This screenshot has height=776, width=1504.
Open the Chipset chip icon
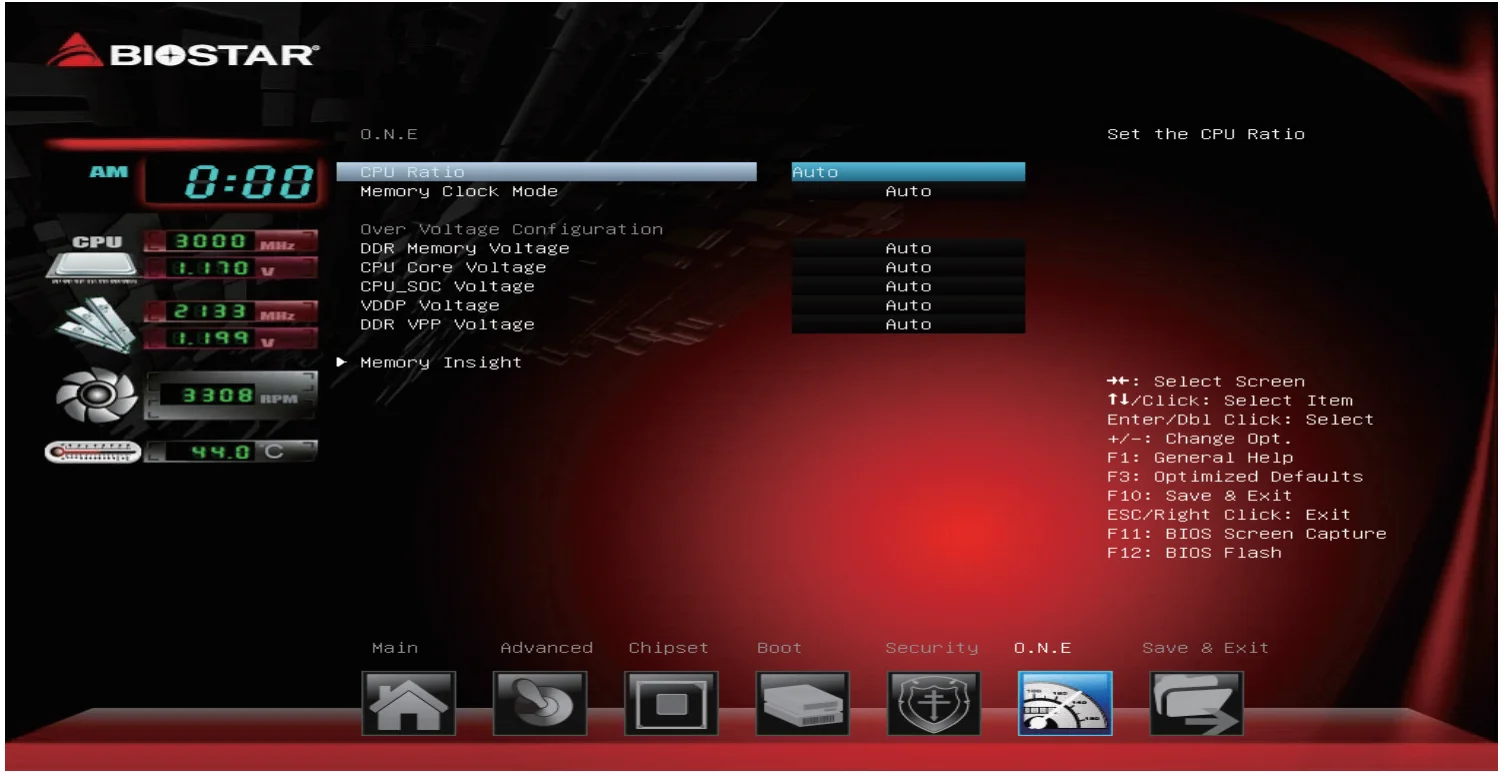click(672, 703)
